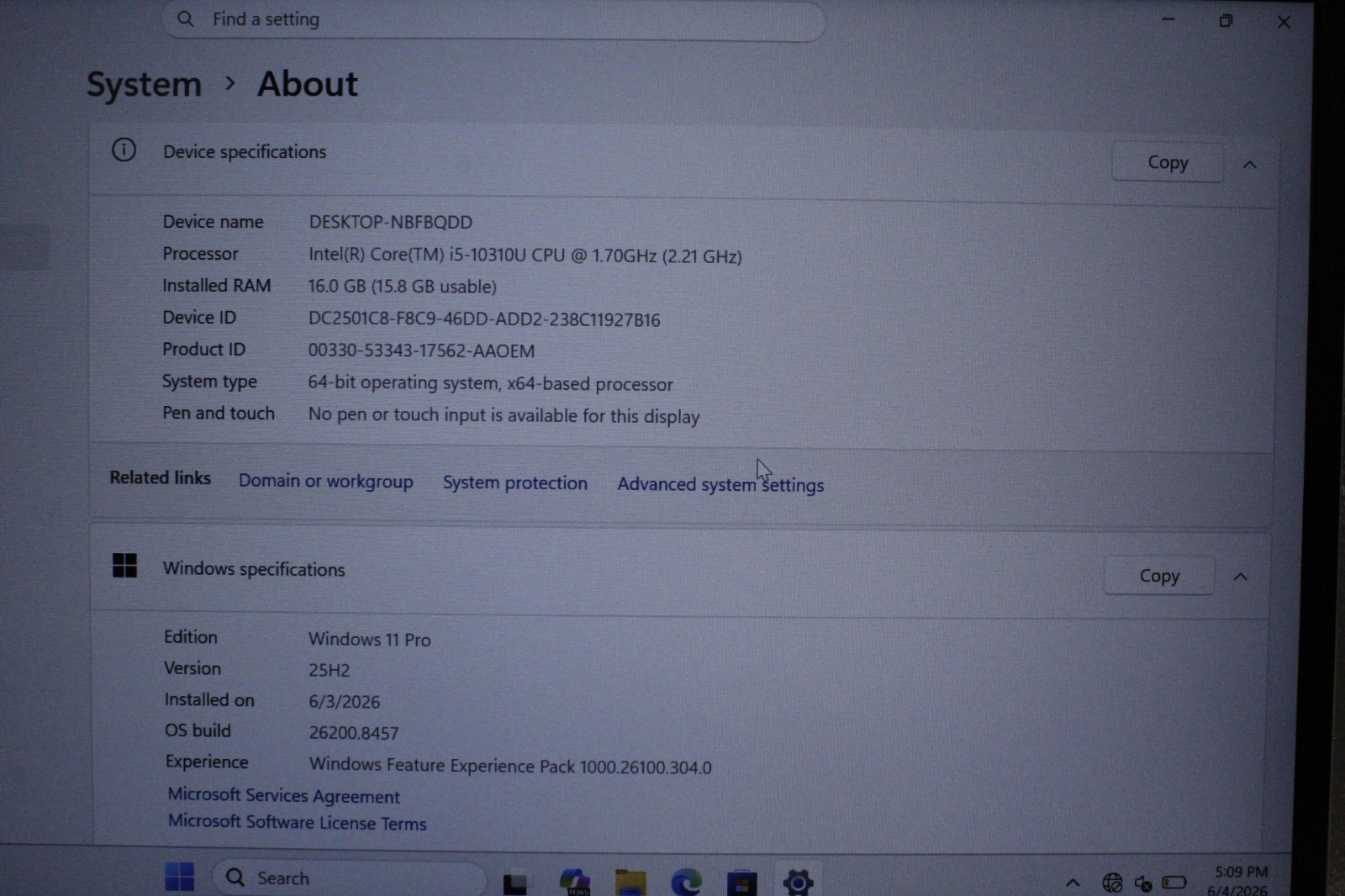The width and height of the screenshot is (1345, 896).
Task: Click the Find a setting search box
Action: click(x=493, y=19)
